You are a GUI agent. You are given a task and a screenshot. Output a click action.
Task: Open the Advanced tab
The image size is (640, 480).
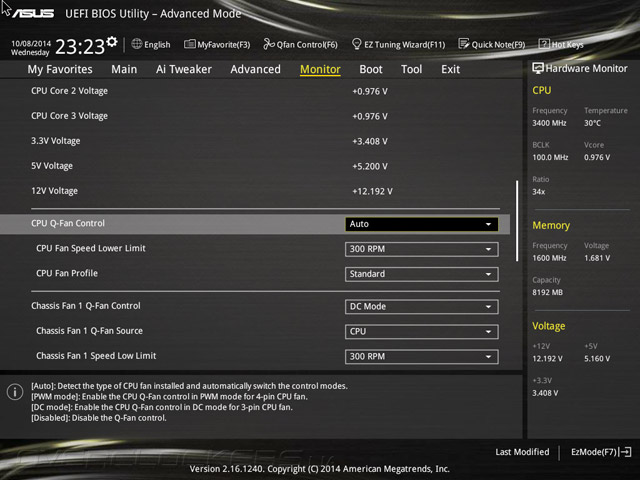[256, 69]
